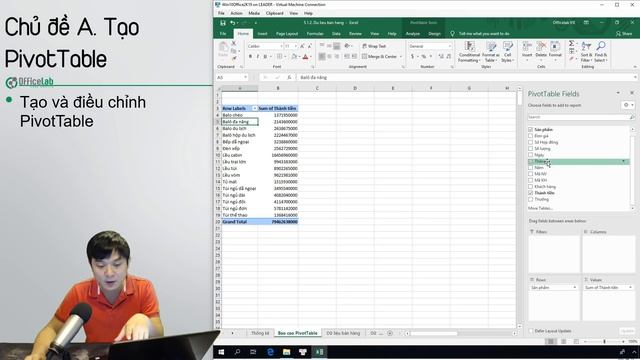Click Wrap Text button
This screenshot has height=360, width=640.
point(374,47)
